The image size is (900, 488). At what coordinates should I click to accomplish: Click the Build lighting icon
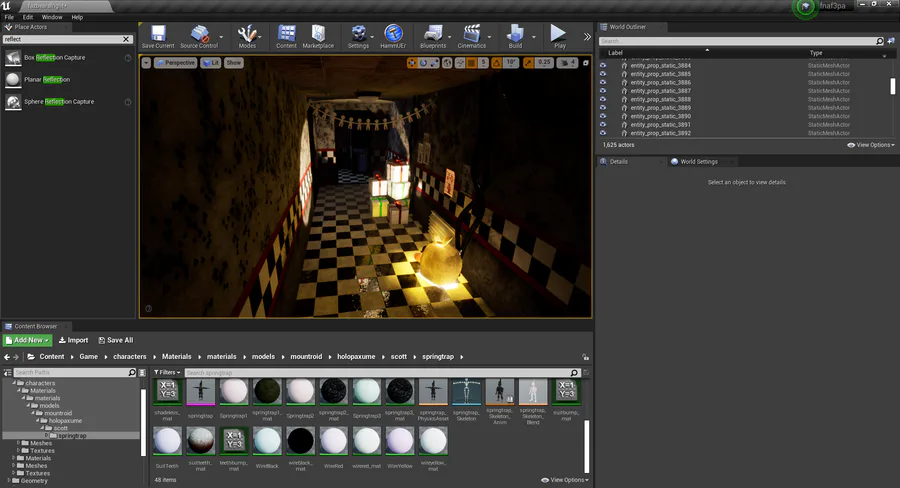(515, 35)
